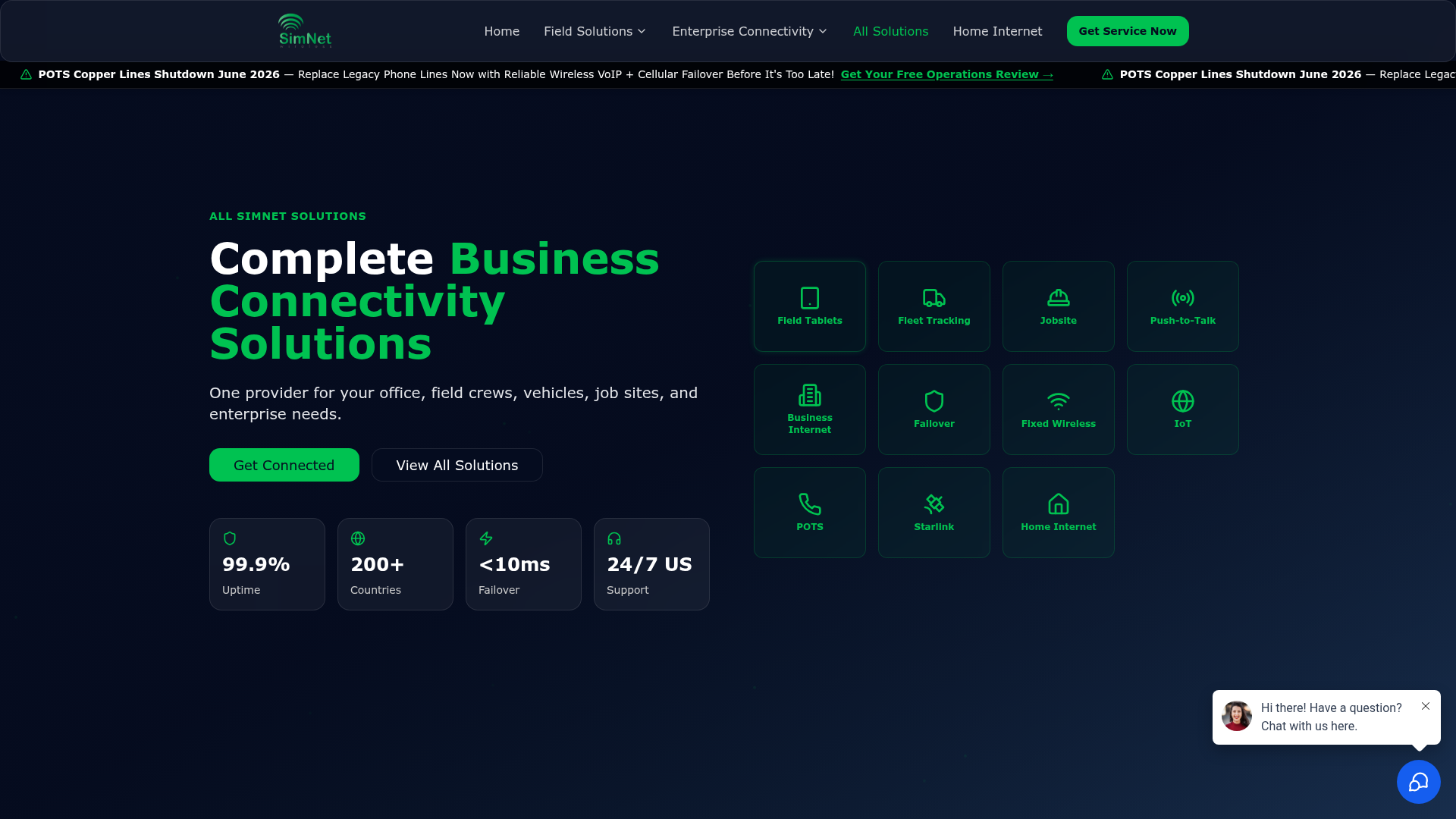Select the Fleet Tracking truck icon
The width and height of the screenshot is (1456, 819).
click(934, 298)
